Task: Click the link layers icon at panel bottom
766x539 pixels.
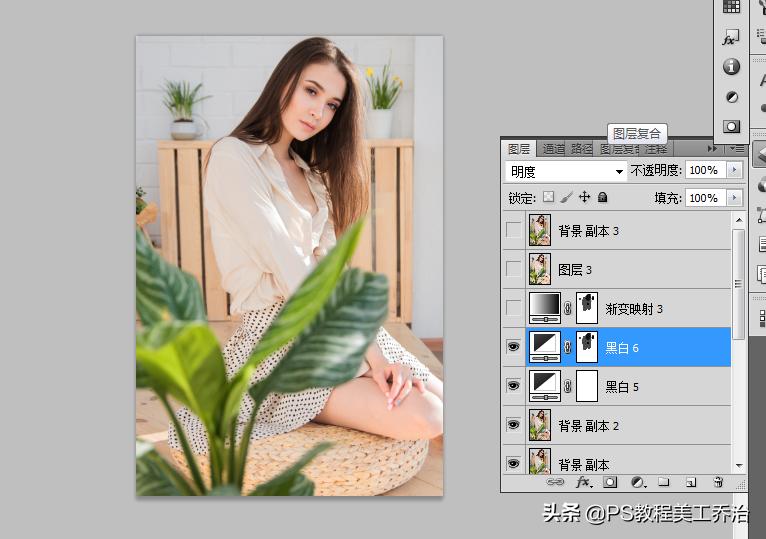Action: click(554, 482)
